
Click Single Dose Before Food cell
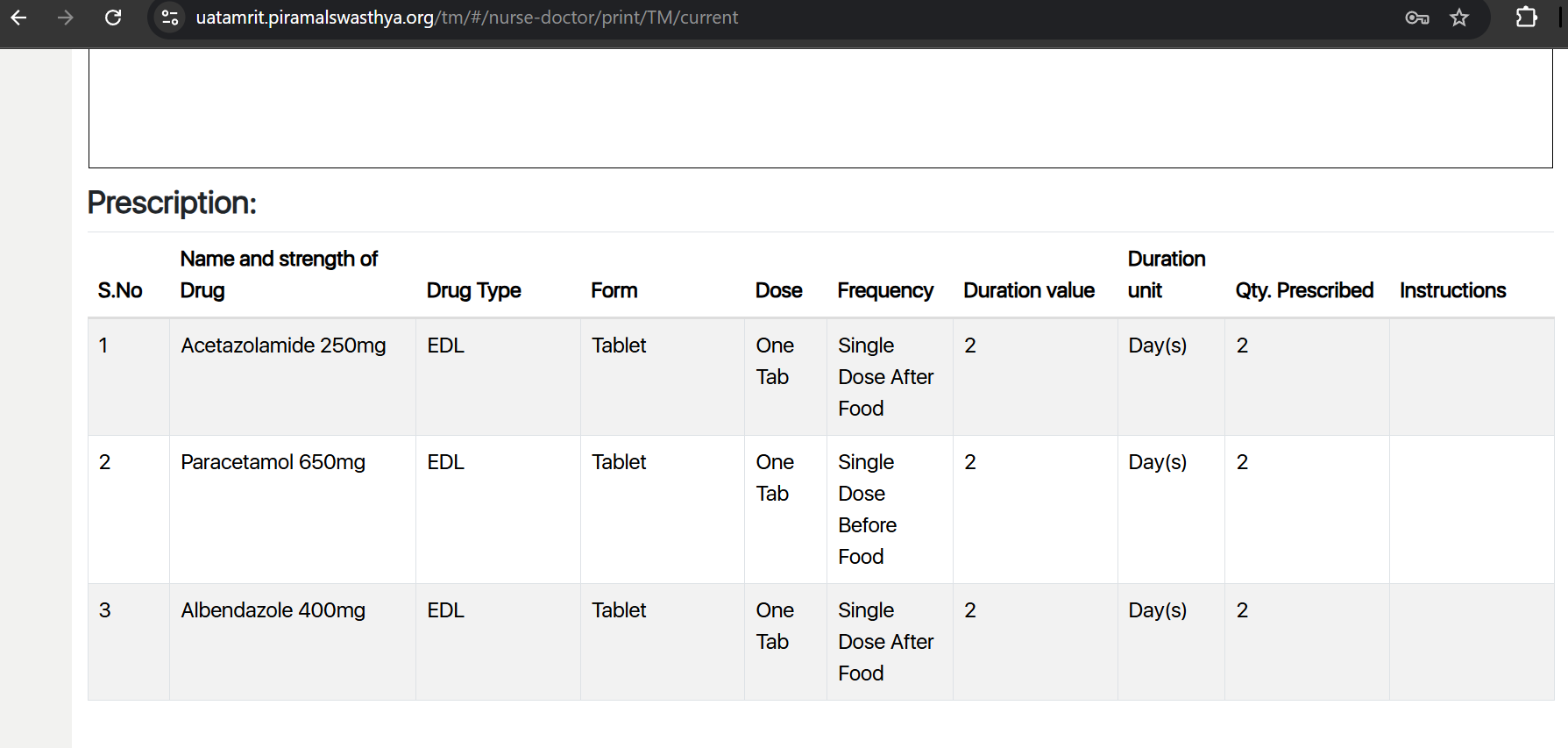click(x=867, y=509)
